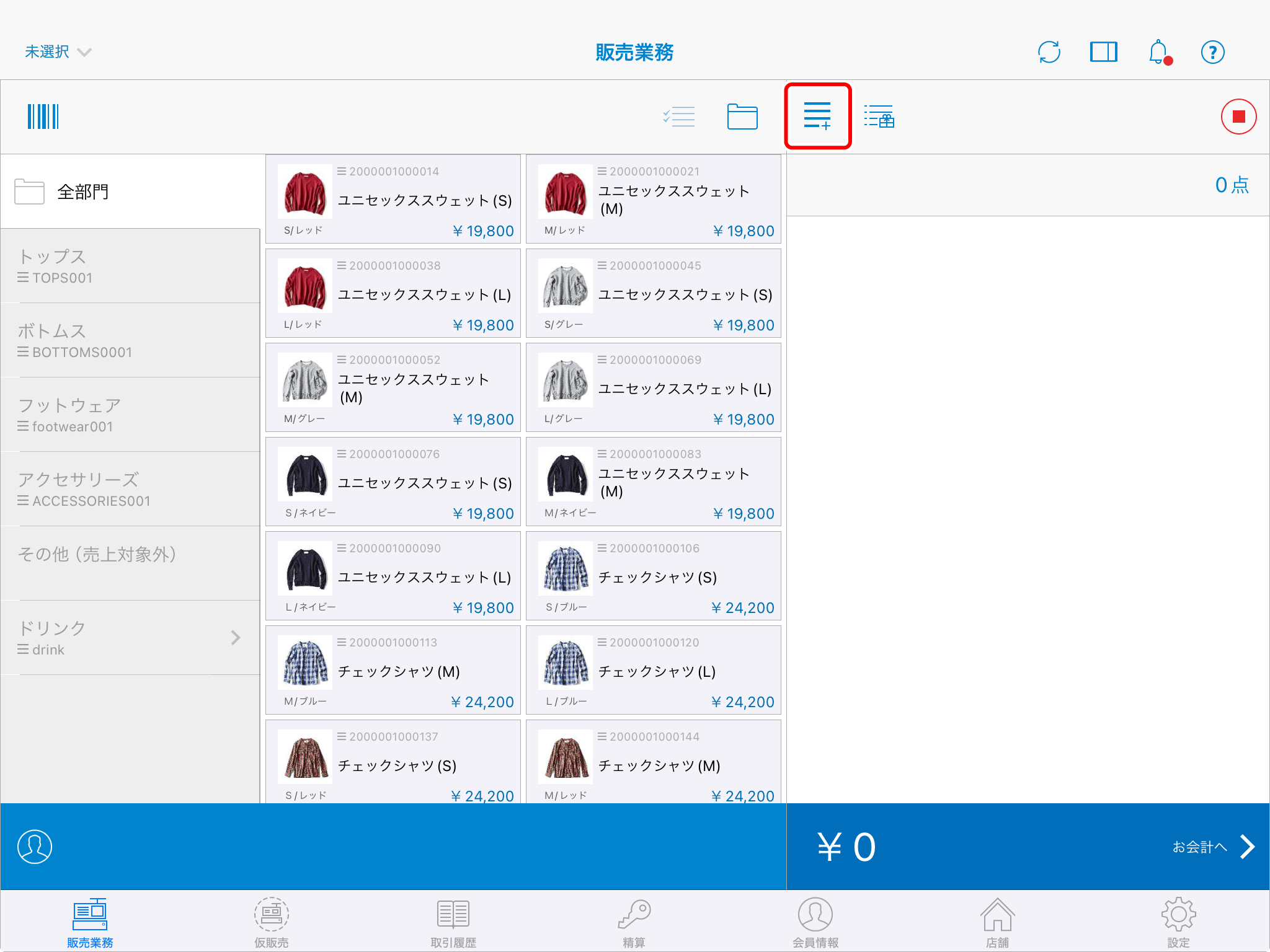Open the help question mark
The width and height of the screenshot is (1270, 952).
tap(1213, 52)
